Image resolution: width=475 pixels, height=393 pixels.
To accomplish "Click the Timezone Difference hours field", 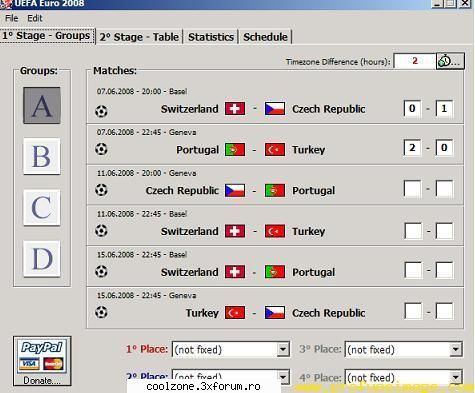I will (415, 61).
